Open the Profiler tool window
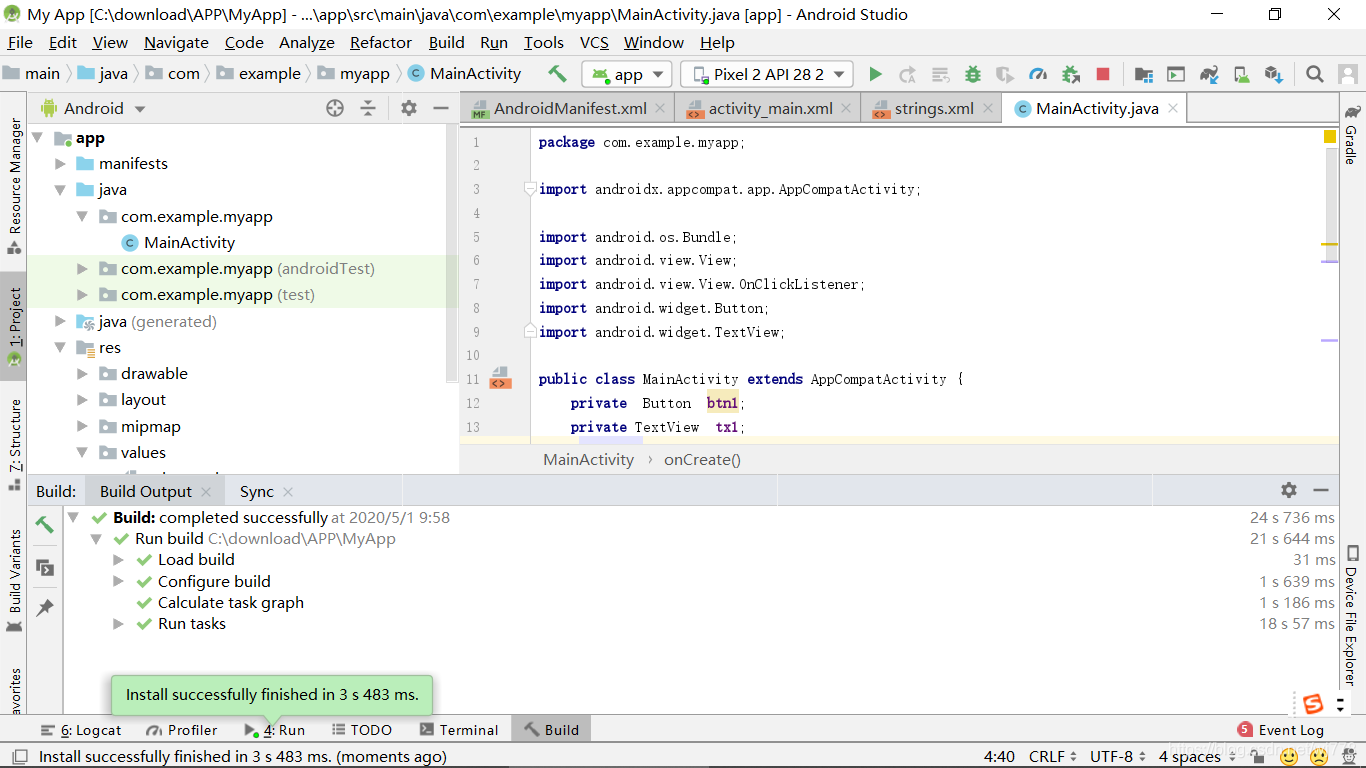 click(181, 730)
